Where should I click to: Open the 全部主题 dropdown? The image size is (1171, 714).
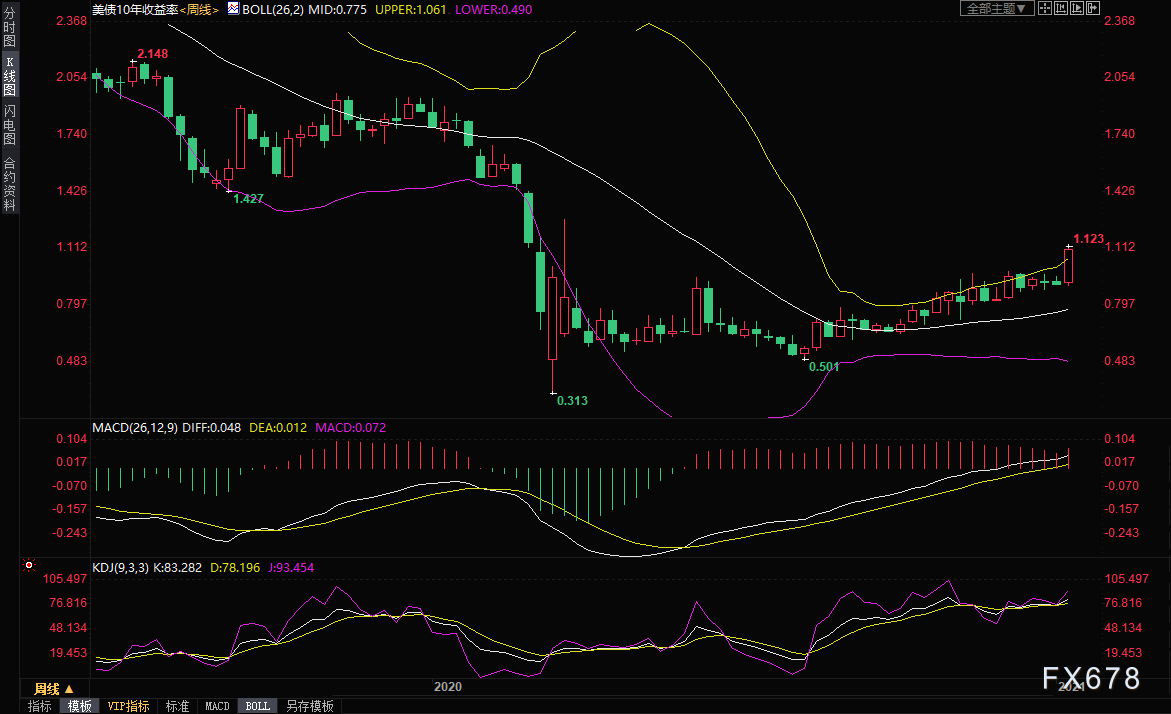[997, 8]
